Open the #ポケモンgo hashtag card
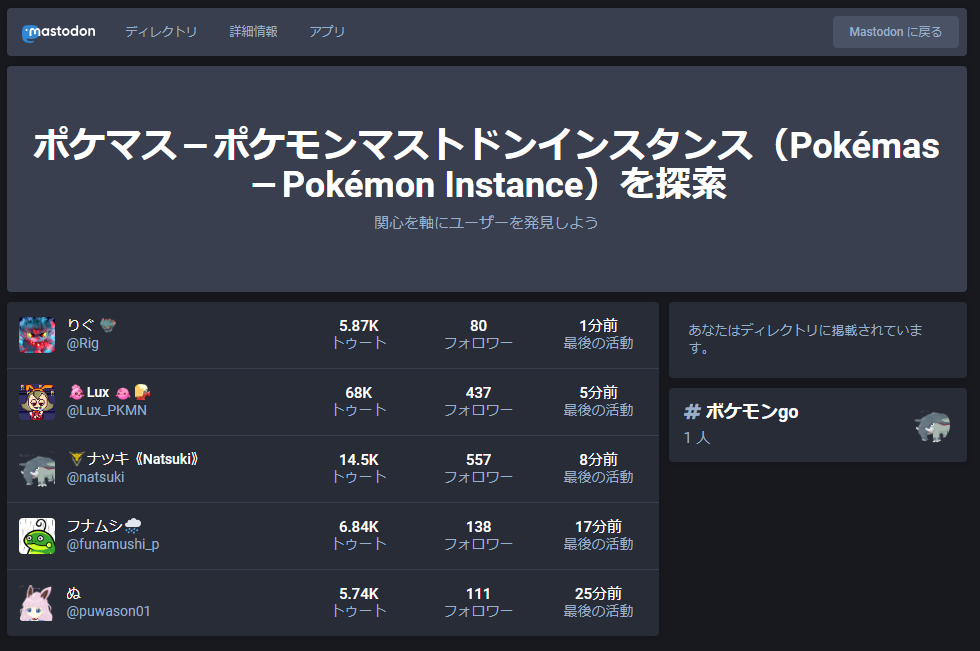980x651 pixels. pos(818,425)
